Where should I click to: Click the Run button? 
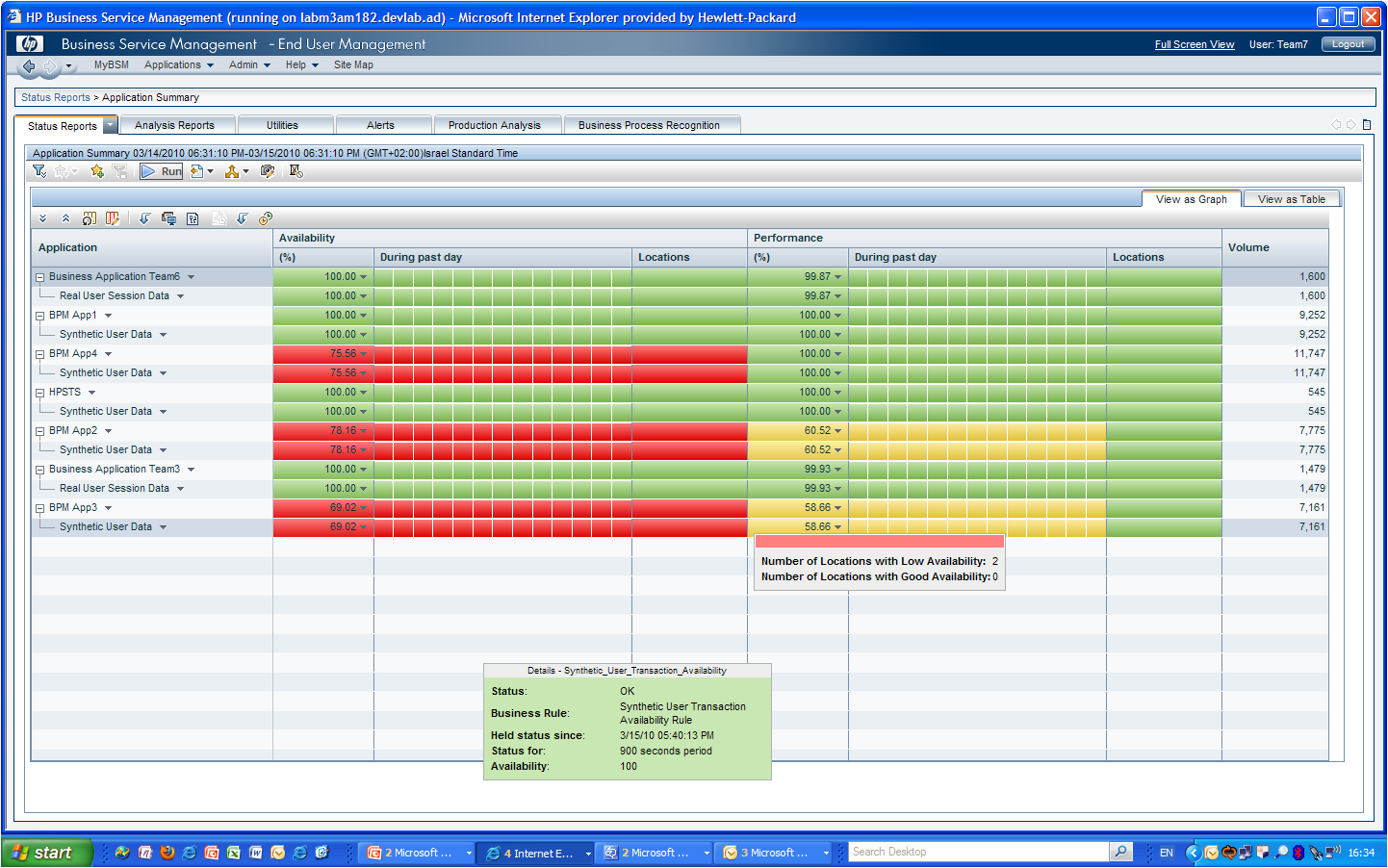[162, 171]
